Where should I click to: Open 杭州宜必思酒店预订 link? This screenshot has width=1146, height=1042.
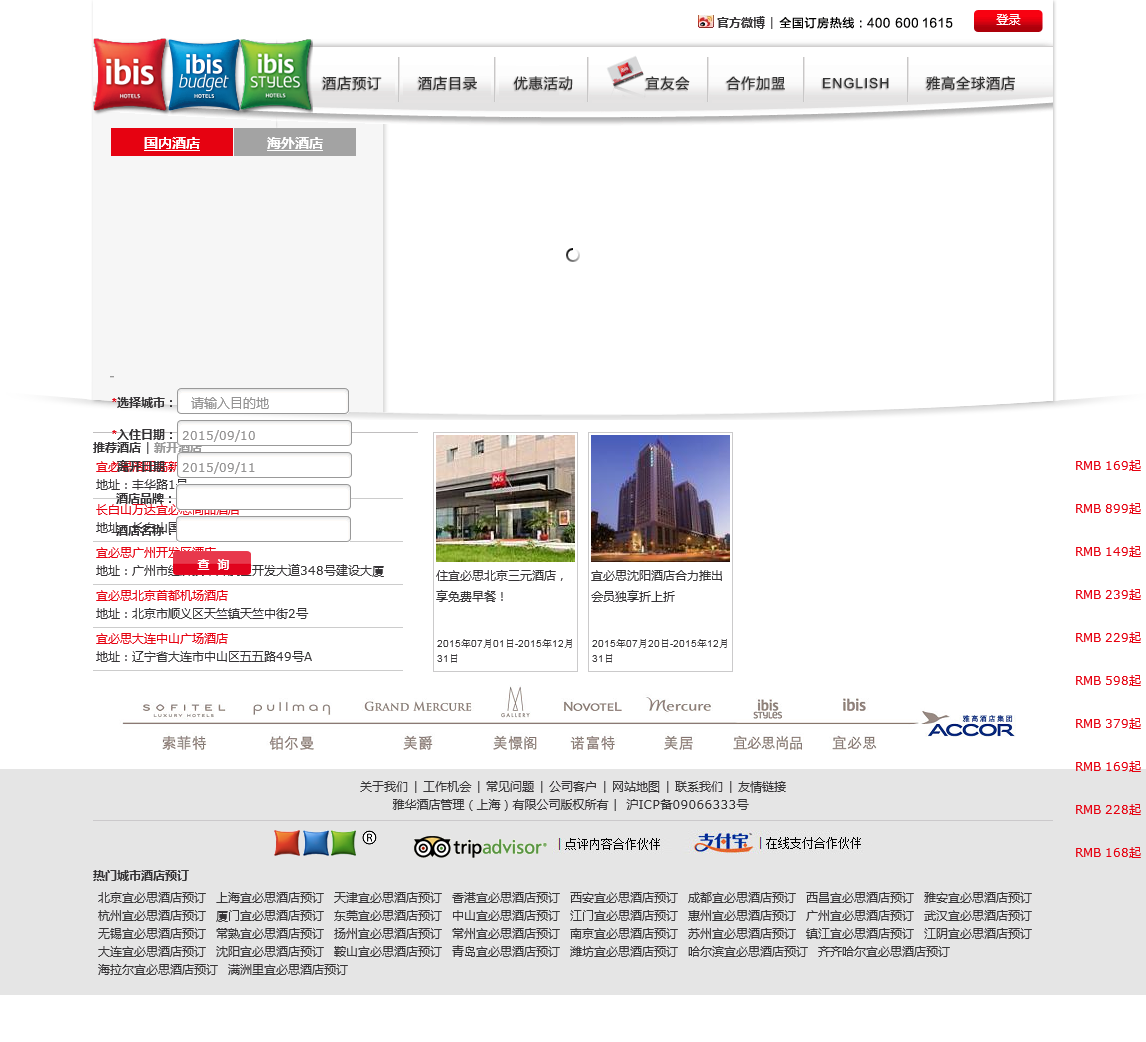(152, 916)
